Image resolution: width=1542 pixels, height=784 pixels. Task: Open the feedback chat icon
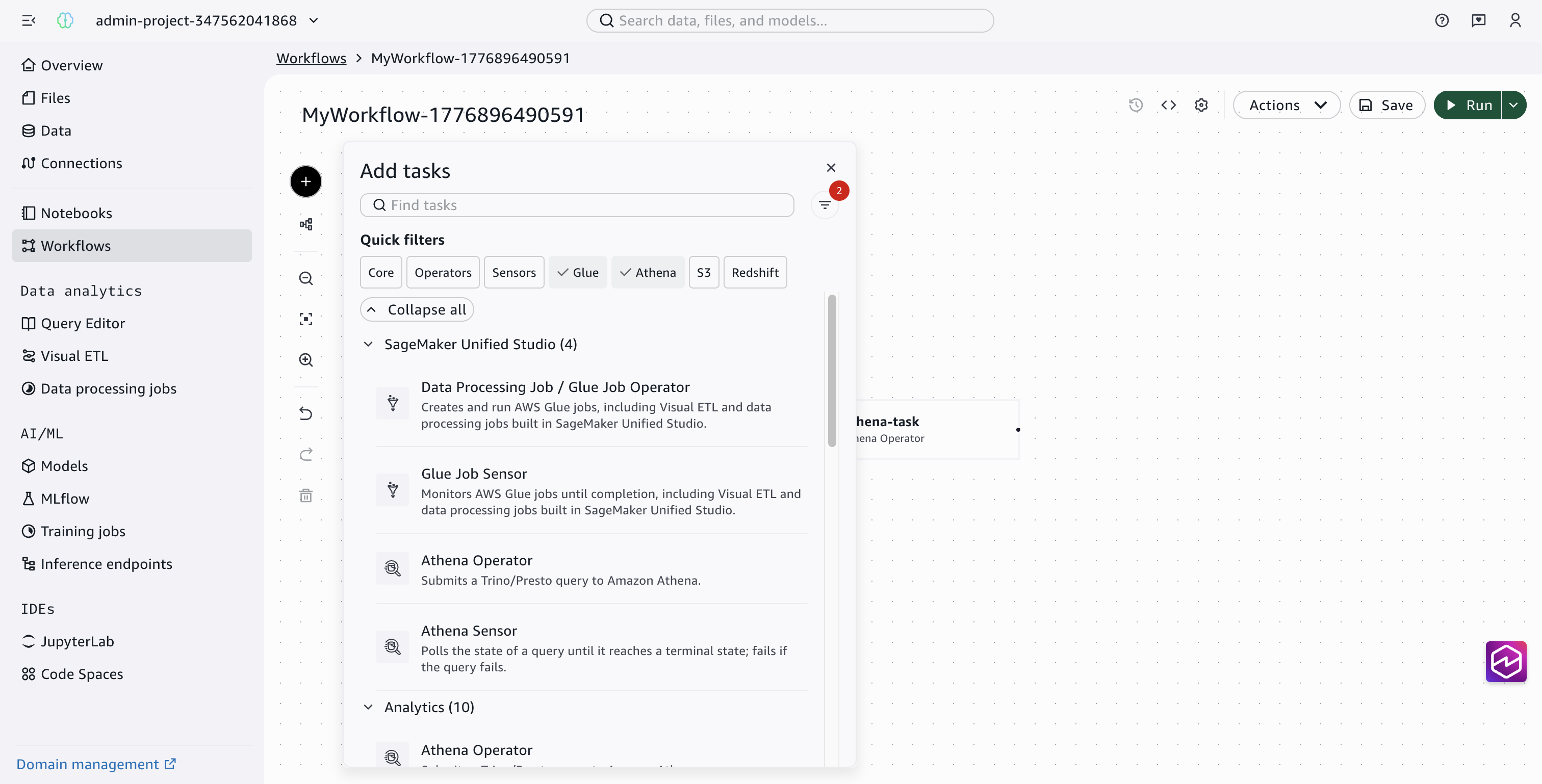[x=1478, y=21]
